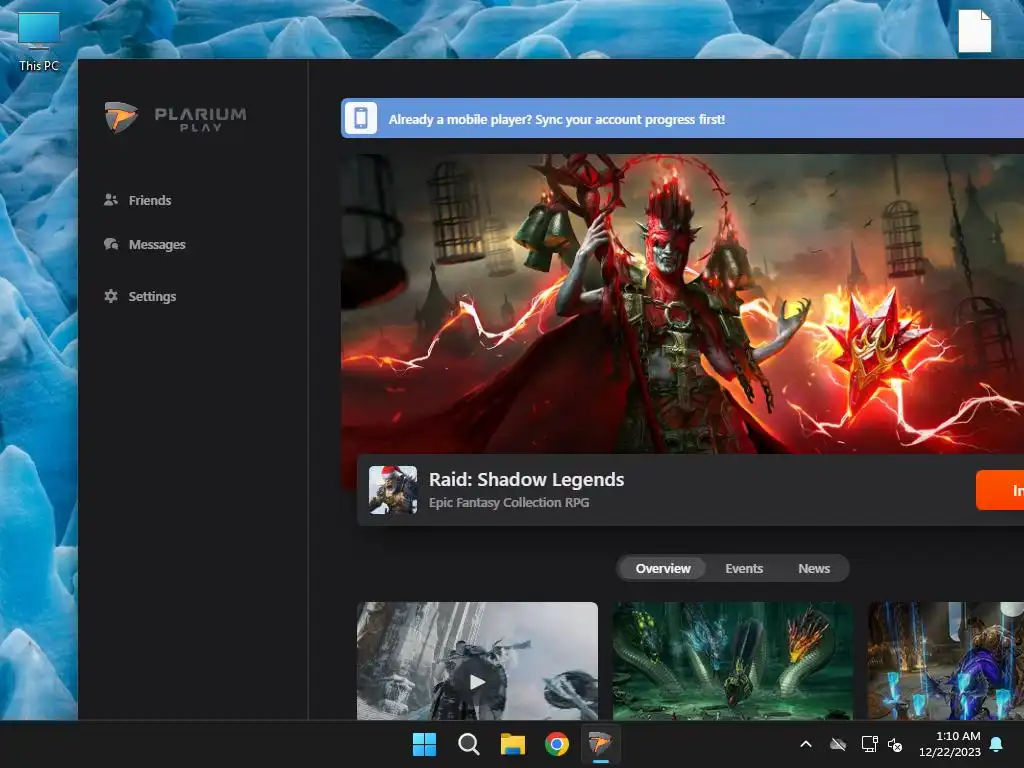
Task: Switch to the Overview tab
Action: 663,568
